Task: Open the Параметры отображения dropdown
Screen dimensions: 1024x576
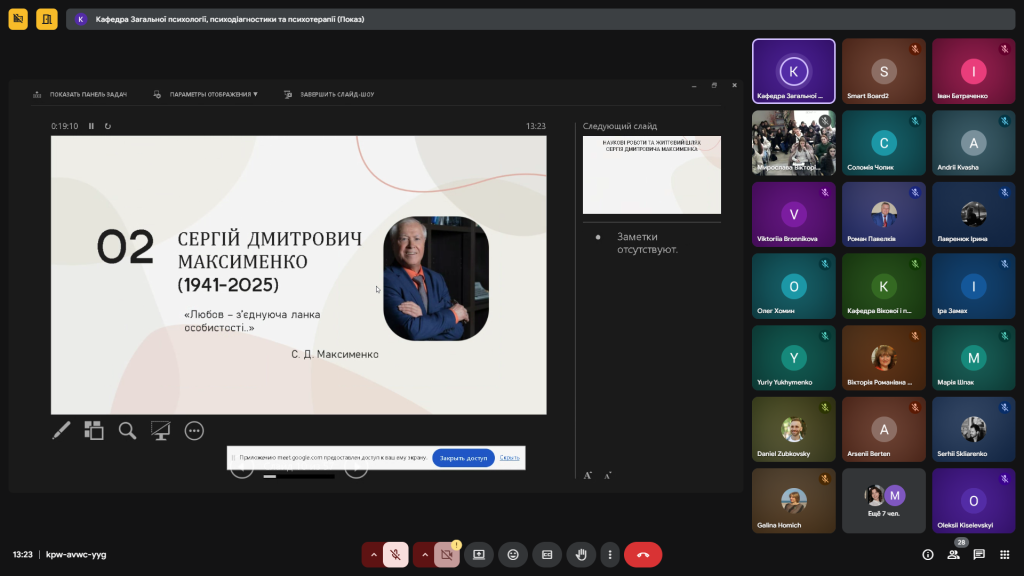Action: (x=212, y=94)
